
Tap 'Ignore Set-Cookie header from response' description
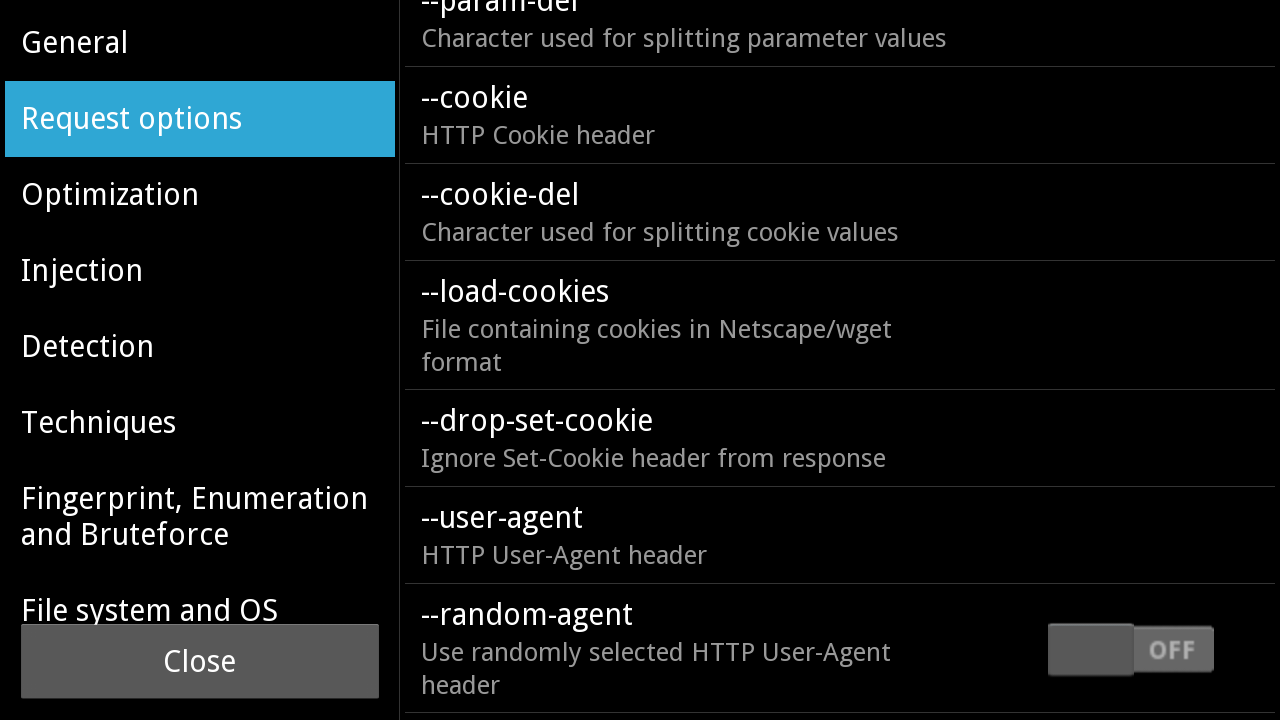coord(653,459)
